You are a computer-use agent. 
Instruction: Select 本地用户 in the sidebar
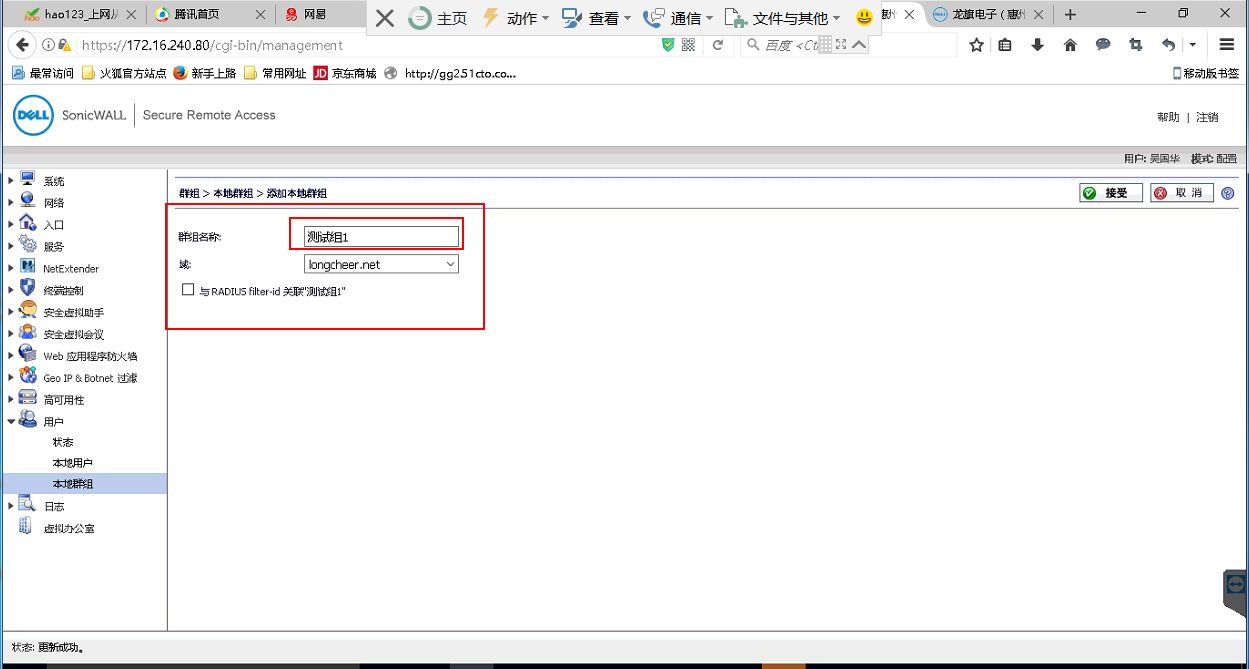(72, 463)
